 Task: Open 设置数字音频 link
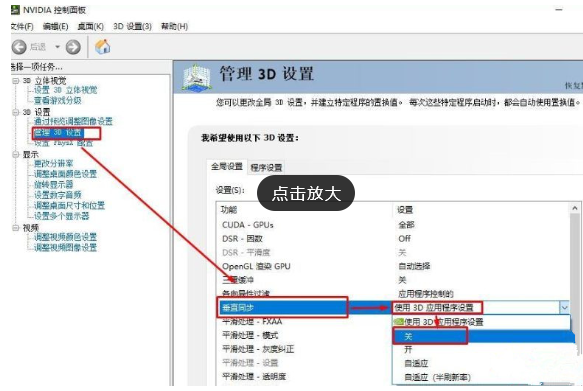coord(58,195)
